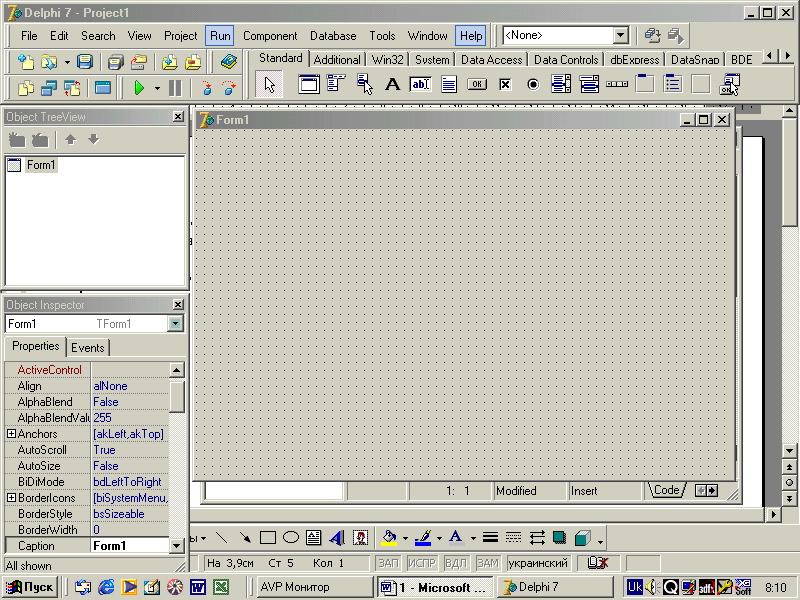Open the Project menu
The height and width of the screenshot is (600, 800).
[180, 36]
